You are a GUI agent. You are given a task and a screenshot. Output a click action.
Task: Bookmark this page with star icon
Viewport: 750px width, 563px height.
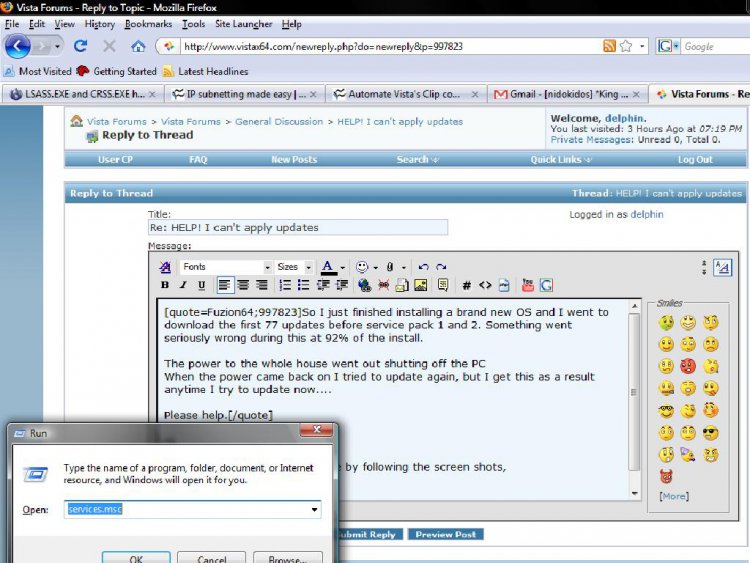(x=626, y=46)
